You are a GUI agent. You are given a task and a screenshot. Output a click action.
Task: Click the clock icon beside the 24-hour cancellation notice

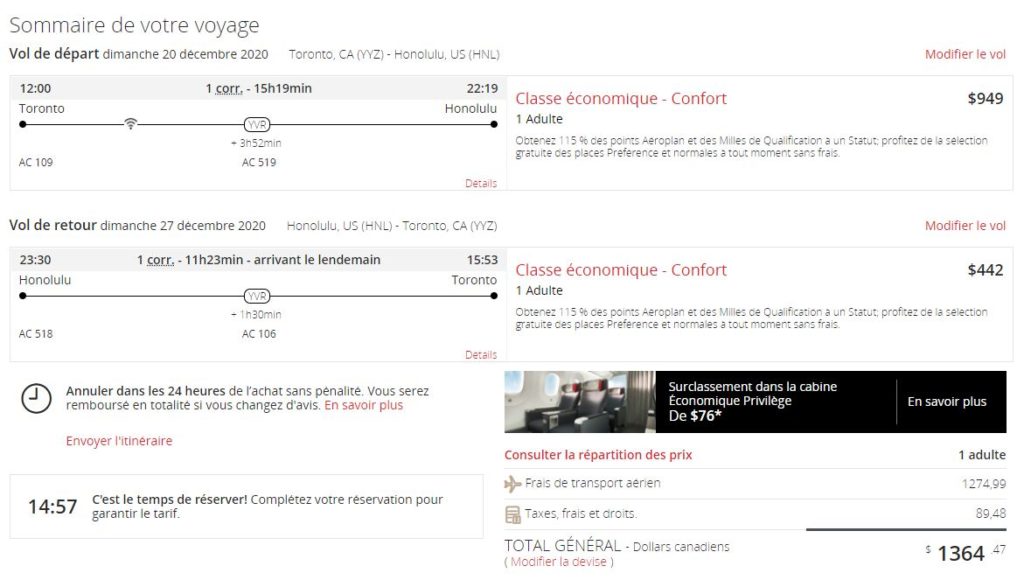coord(36,398)
